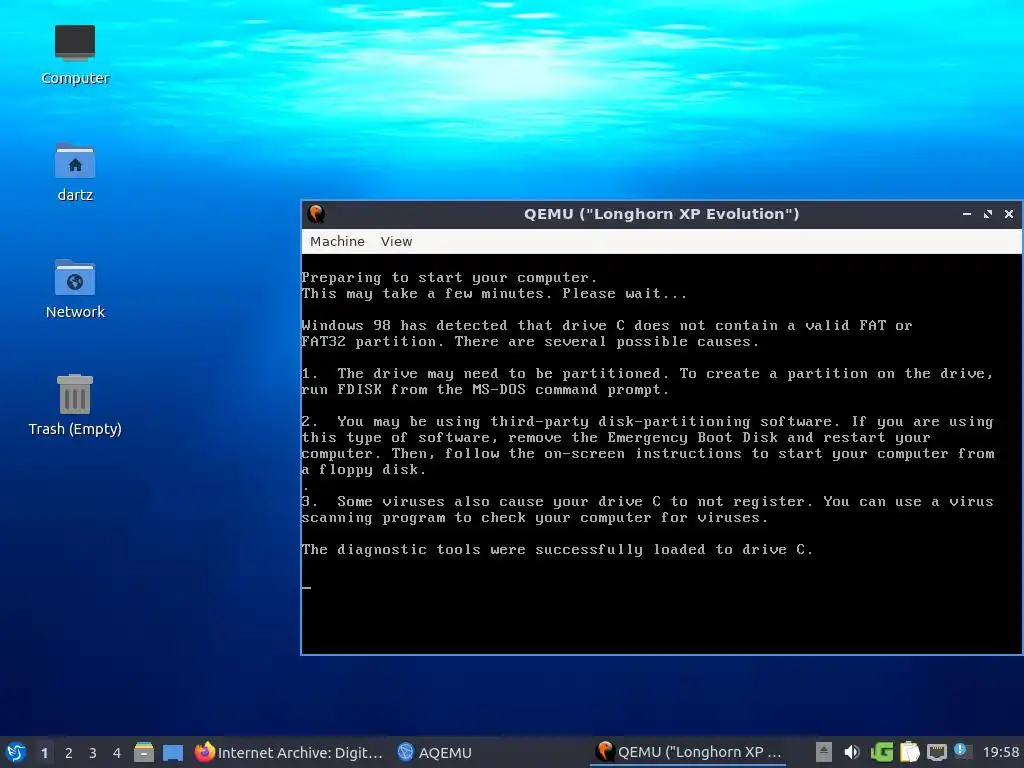Switch to workspace 2
Screen dimensions: 1024x768
coord(69,753)
